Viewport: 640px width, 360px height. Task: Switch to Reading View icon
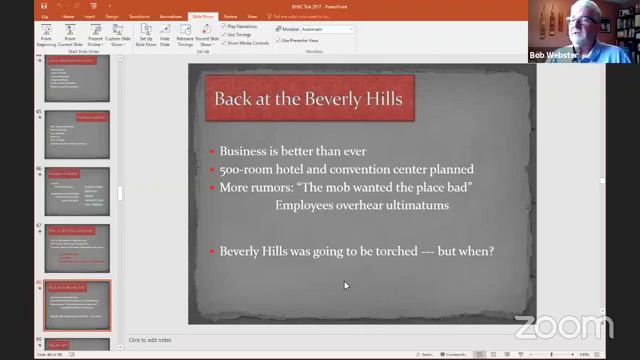(507, 355)
